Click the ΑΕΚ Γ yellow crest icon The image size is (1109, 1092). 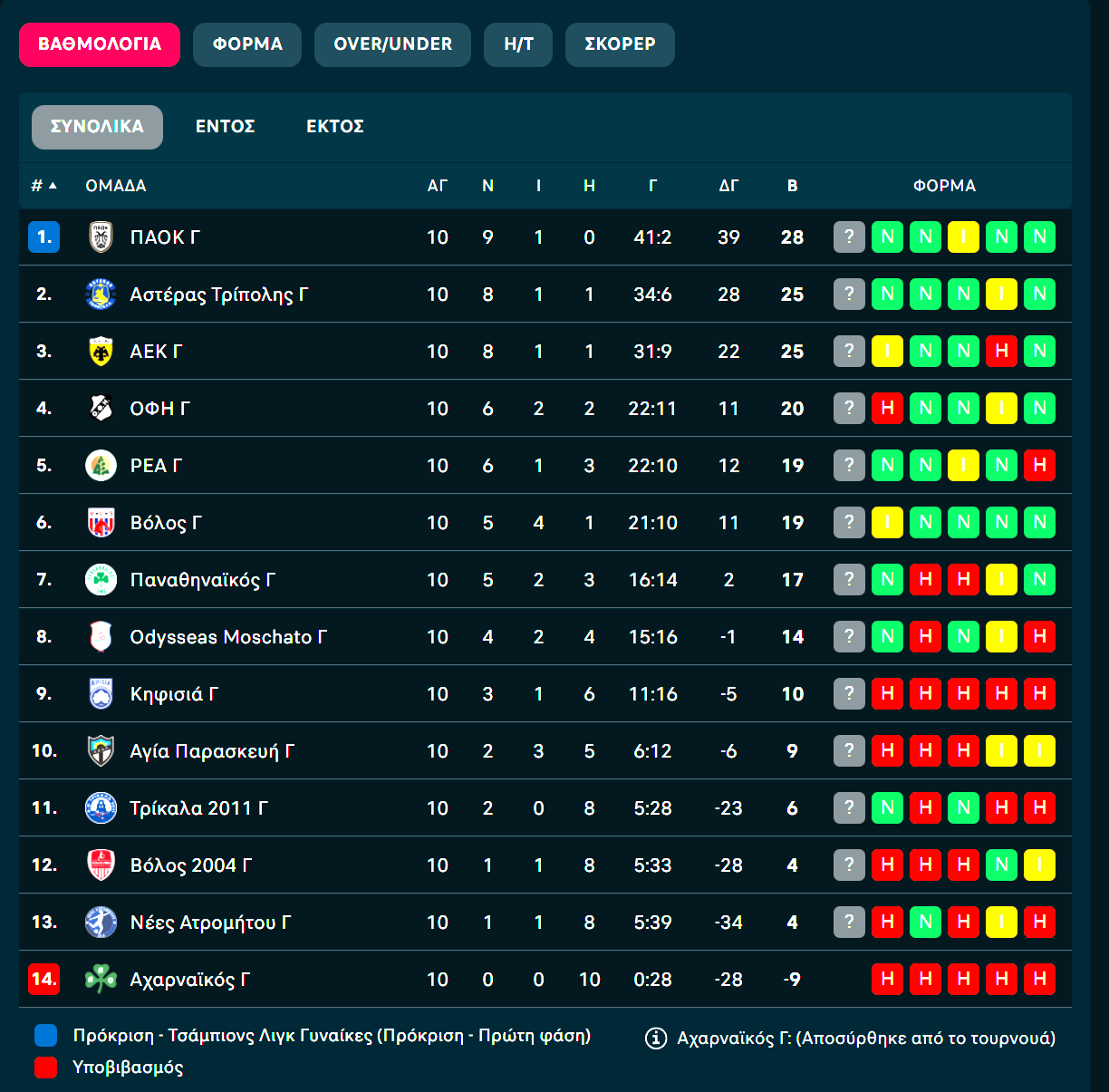click(x=101, y=352)
